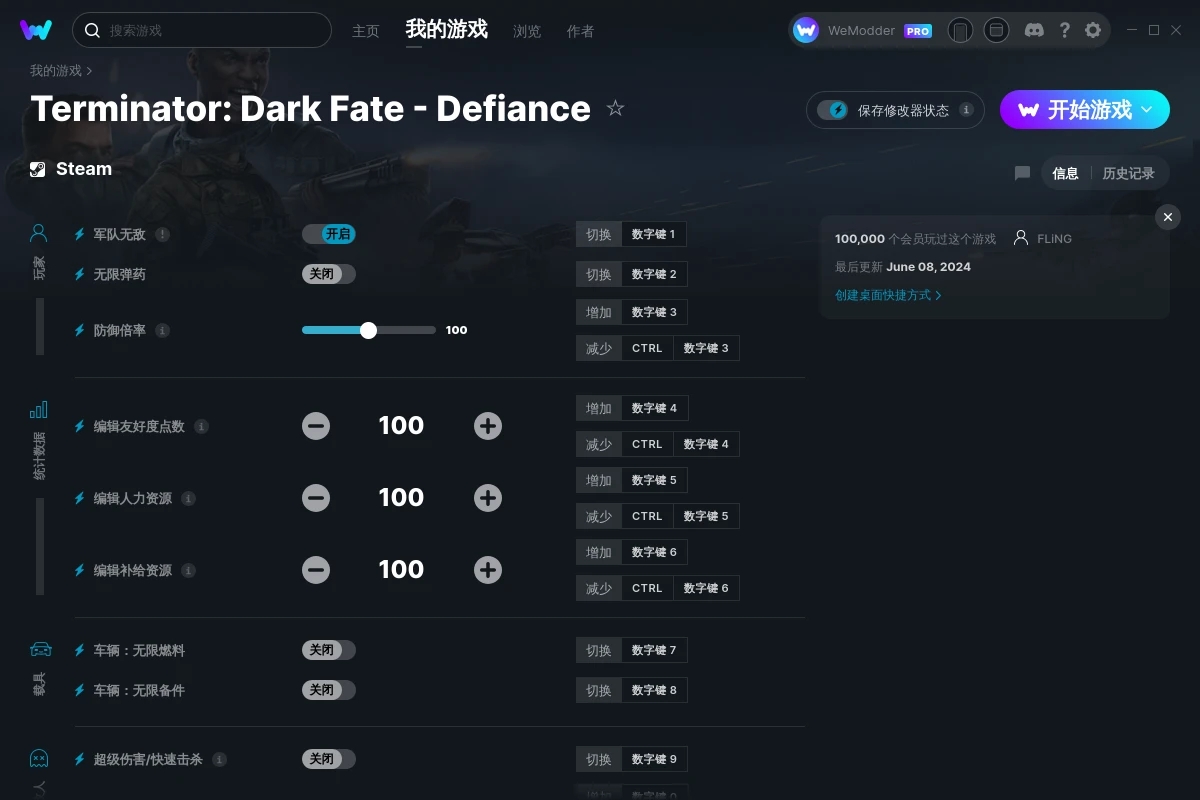Open the 创建桌面快捷方式 link
The width and height of the screenshot is (1200, 800).
[888, 295]
